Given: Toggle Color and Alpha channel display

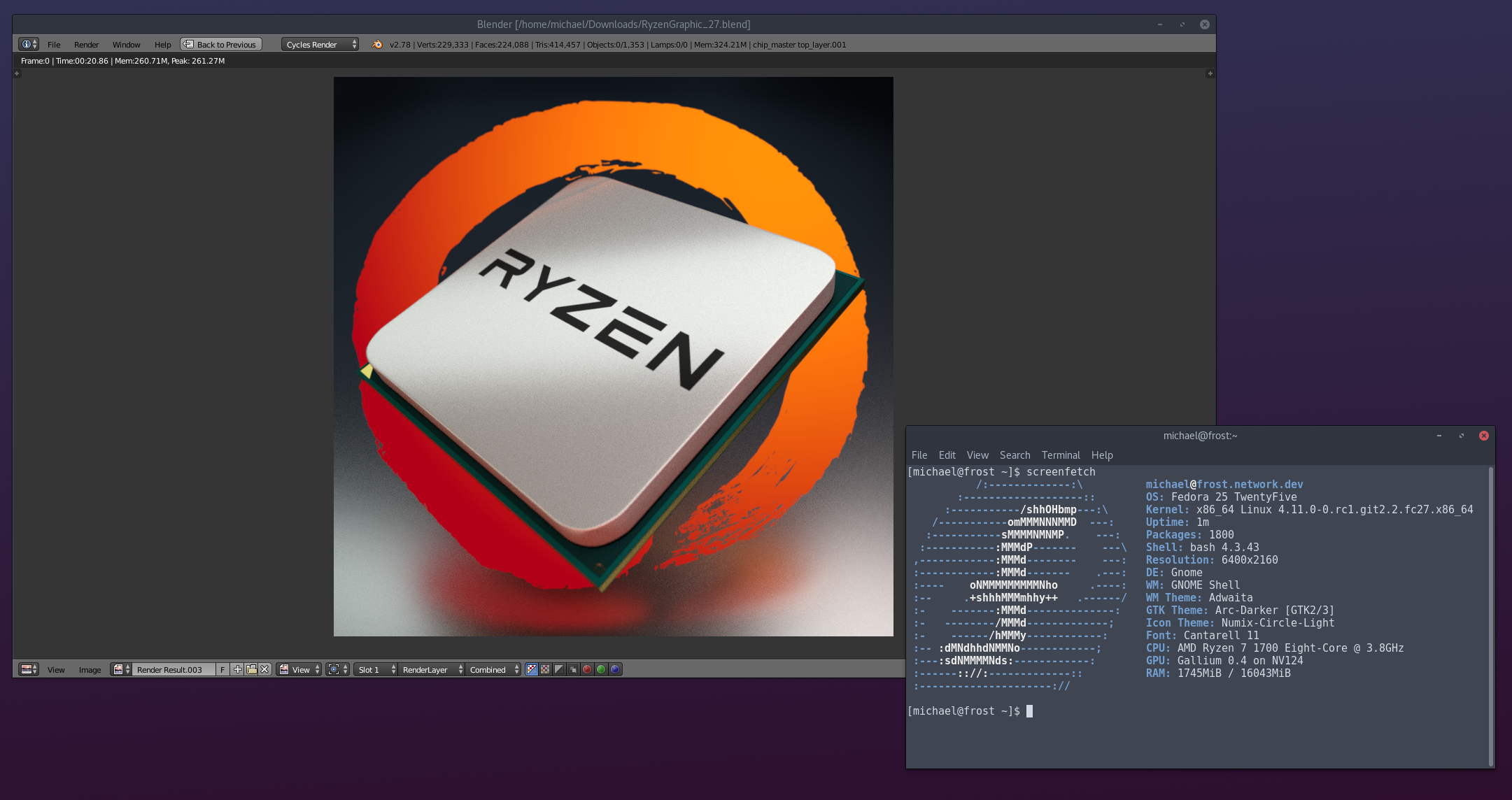Looking at the screenshot, I should coord(532,669).
